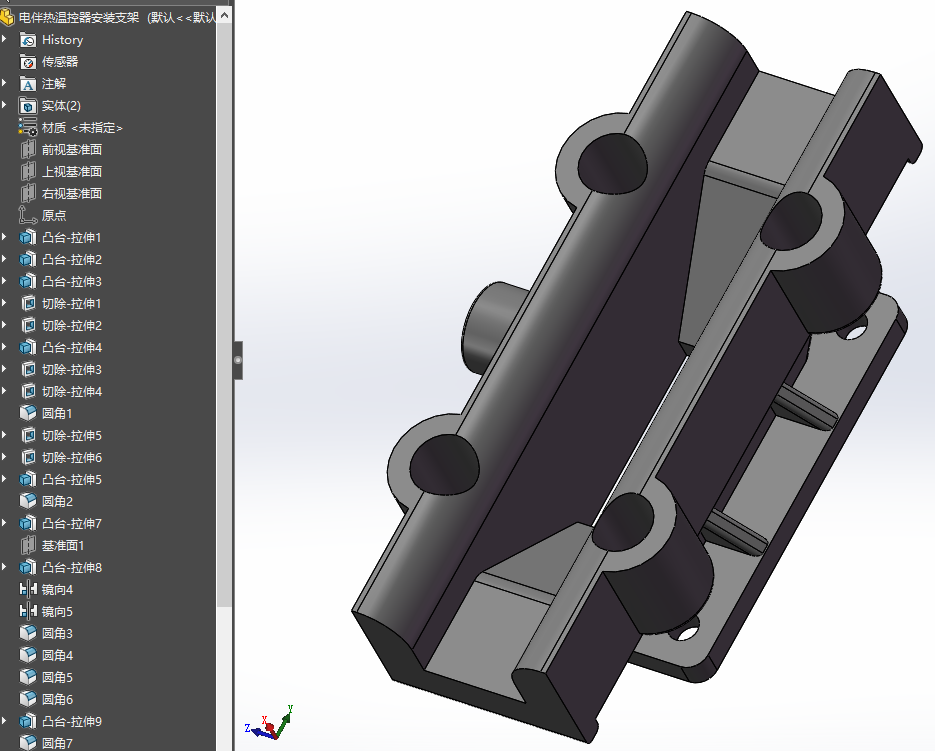Click the 基准面1 reference plane icon
The image size is (935, 751).
pyautogui.click(x=27, y=546)
